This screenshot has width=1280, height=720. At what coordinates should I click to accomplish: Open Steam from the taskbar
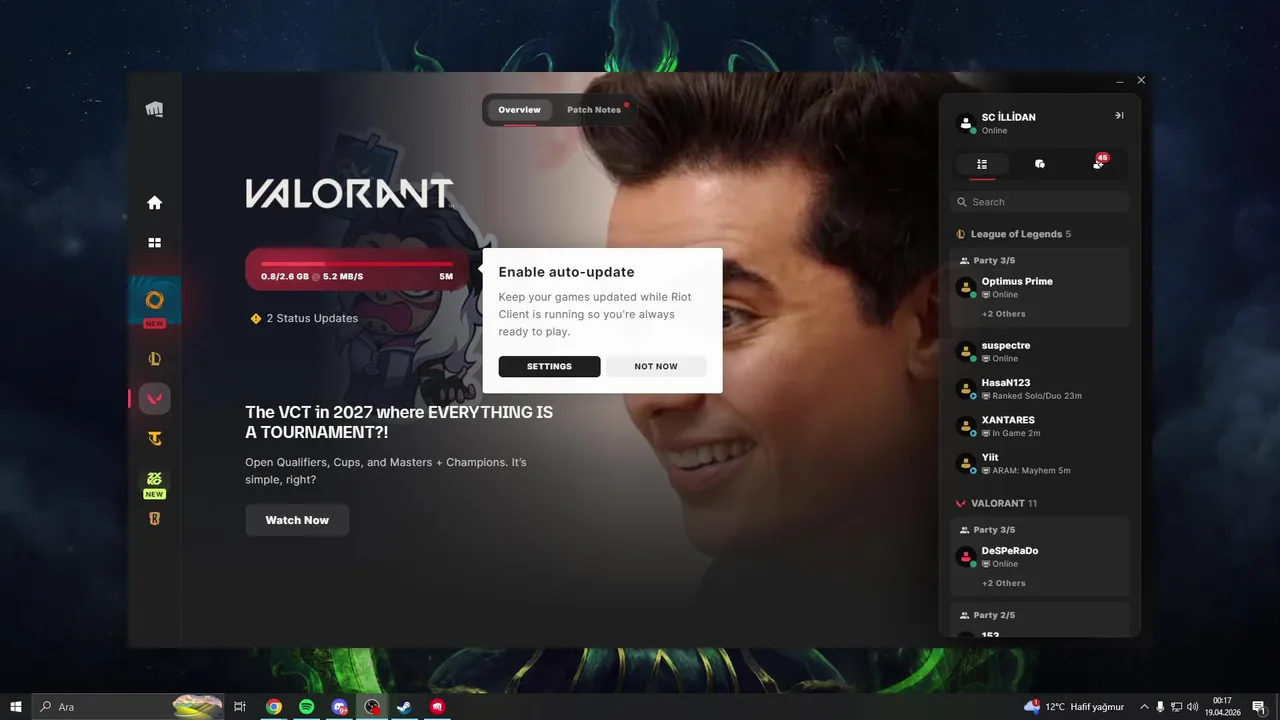(x=404, y=706)
